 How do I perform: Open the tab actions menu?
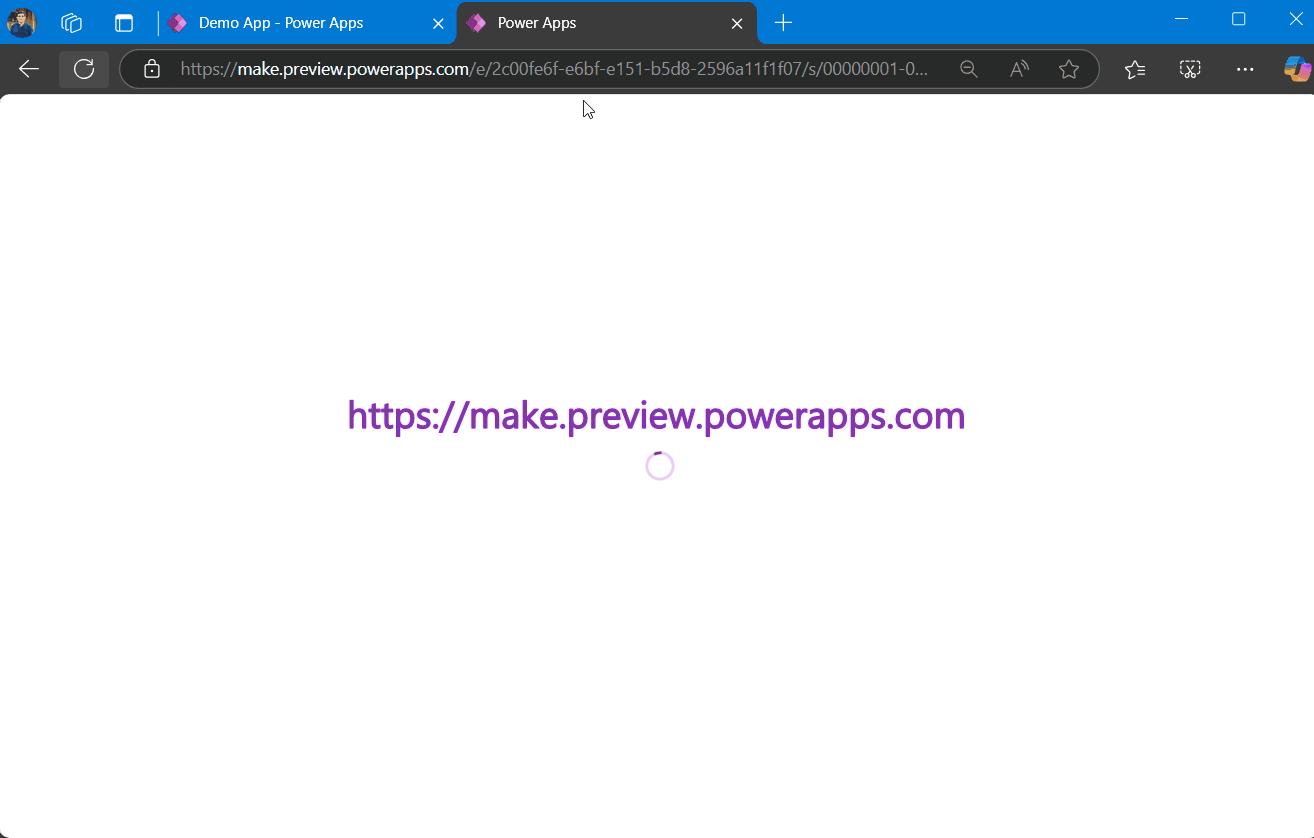tap(124, 22)
